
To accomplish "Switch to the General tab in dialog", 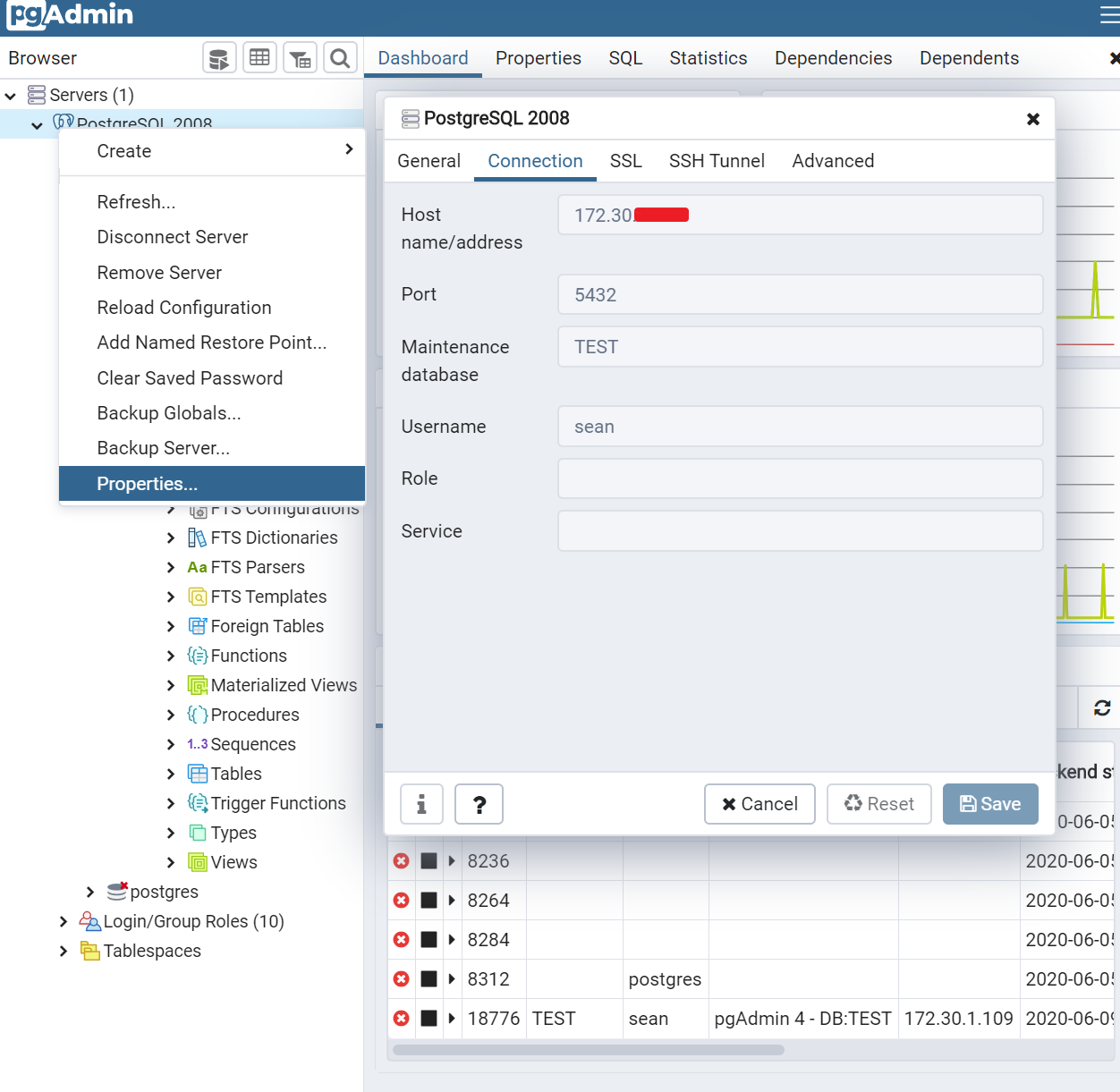I will (x=429, y=161).
